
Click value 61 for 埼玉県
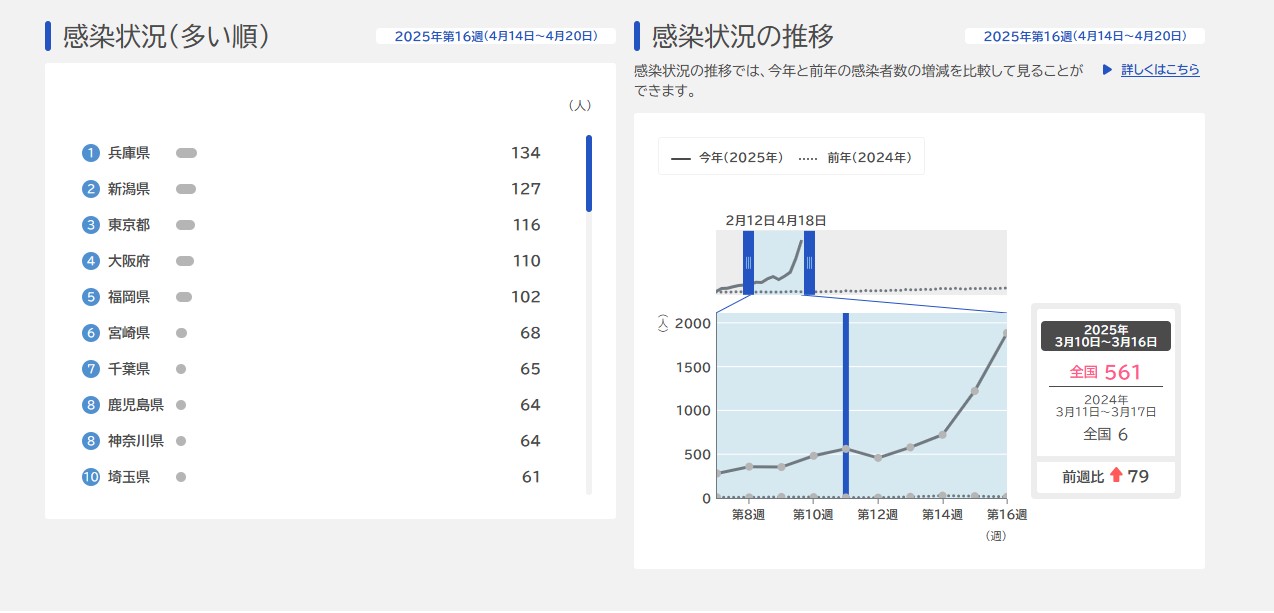coord(531,477)
